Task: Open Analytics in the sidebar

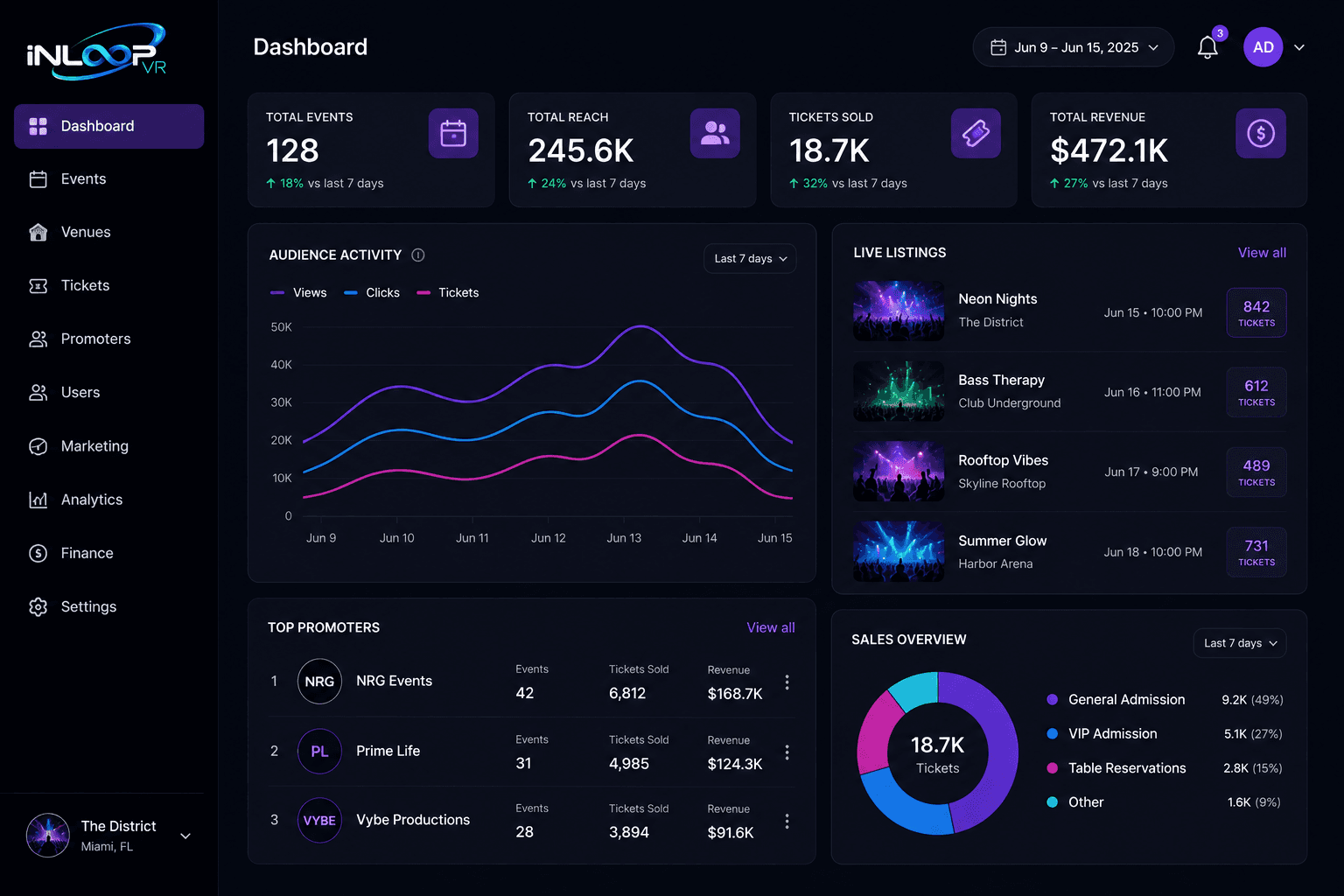Action: point(108,500)
